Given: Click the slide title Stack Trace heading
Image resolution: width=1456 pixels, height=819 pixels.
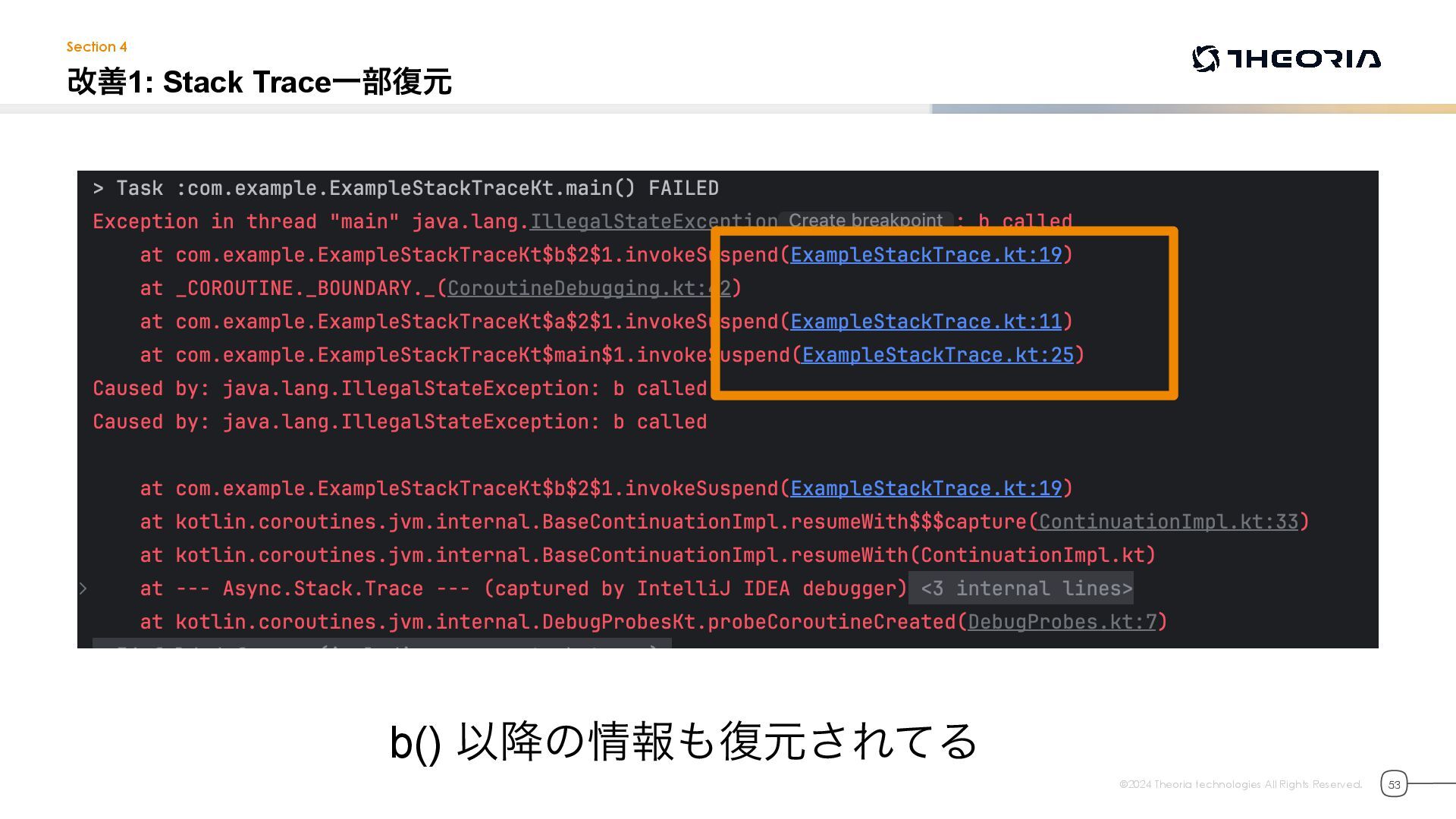Looking at the screenshot, I should pyautogui.click(x=259, y=82).
